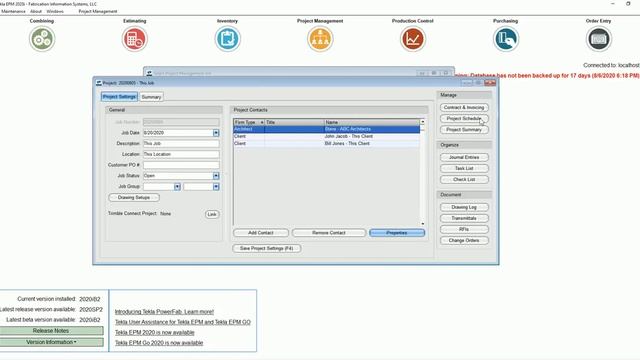The height and width of the screenshot is (360, 640).
Task: Open the Inventory module icon
Action: [x=227, y=39]
